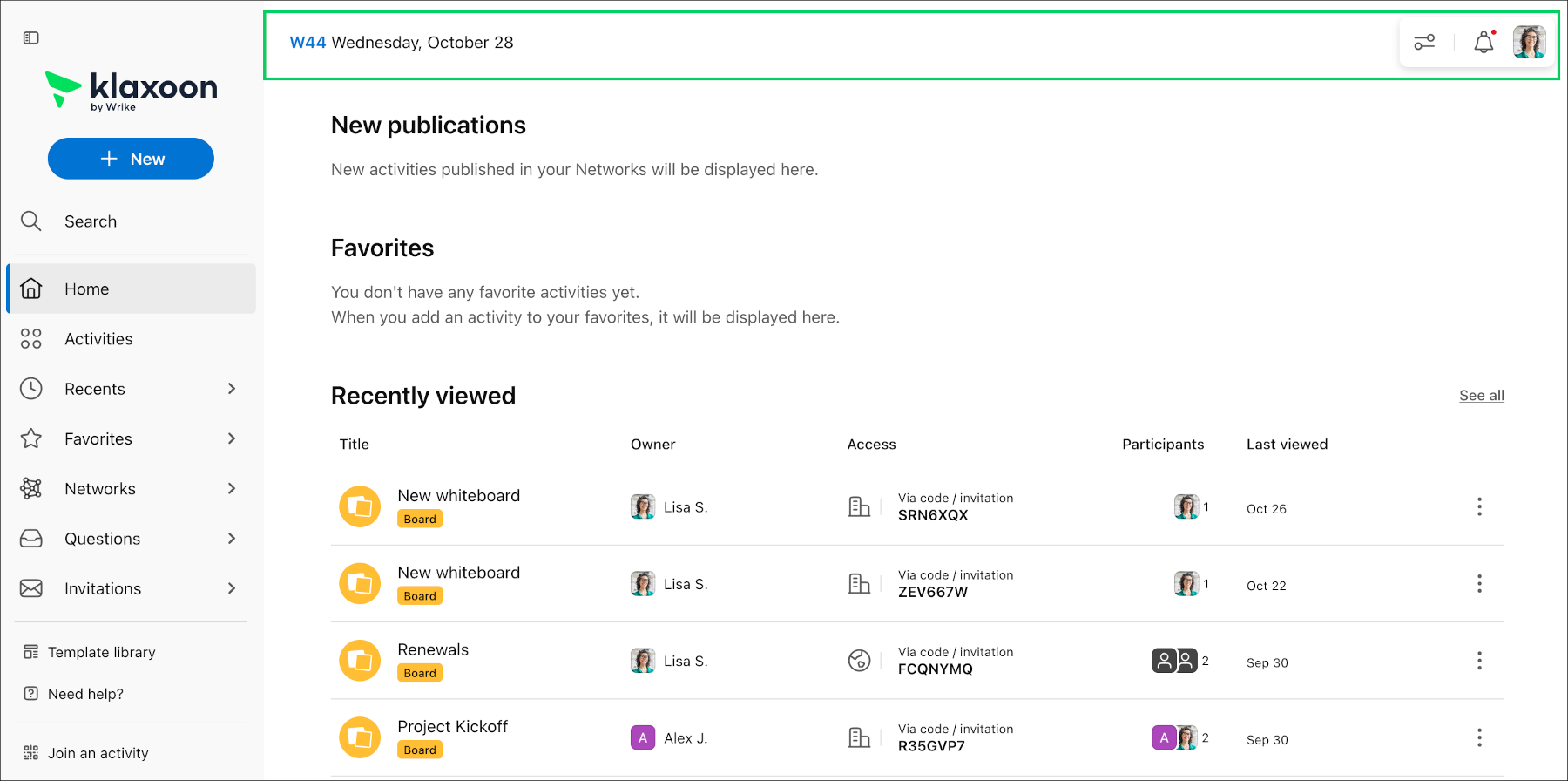
Task: Click the Last viewed column header
Action: tap(1287, 445)
